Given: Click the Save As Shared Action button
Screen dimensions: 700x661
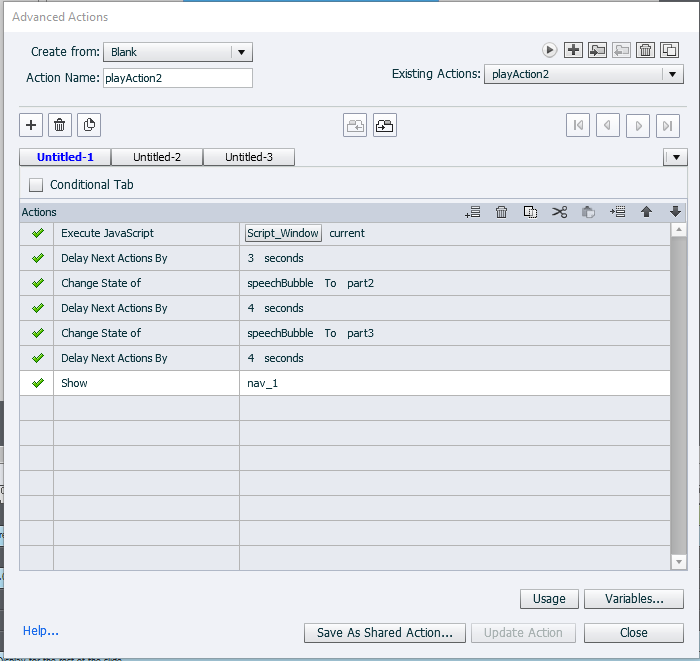Looking at the screenshot, I should pyautogui.click(x=385, y=632).
